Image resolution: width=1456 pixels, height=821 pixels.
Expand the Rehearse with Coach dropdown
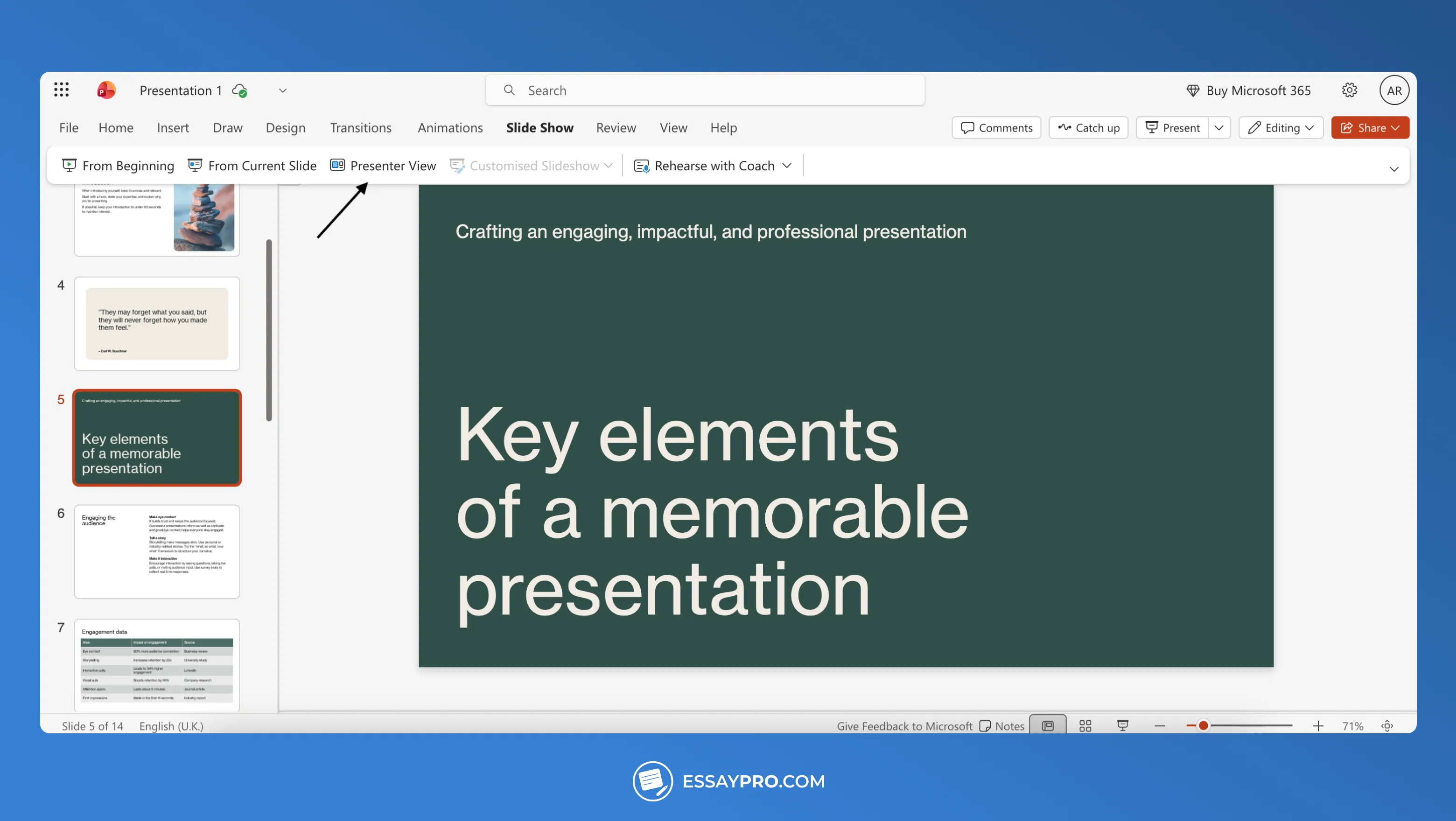coord(787,166)
